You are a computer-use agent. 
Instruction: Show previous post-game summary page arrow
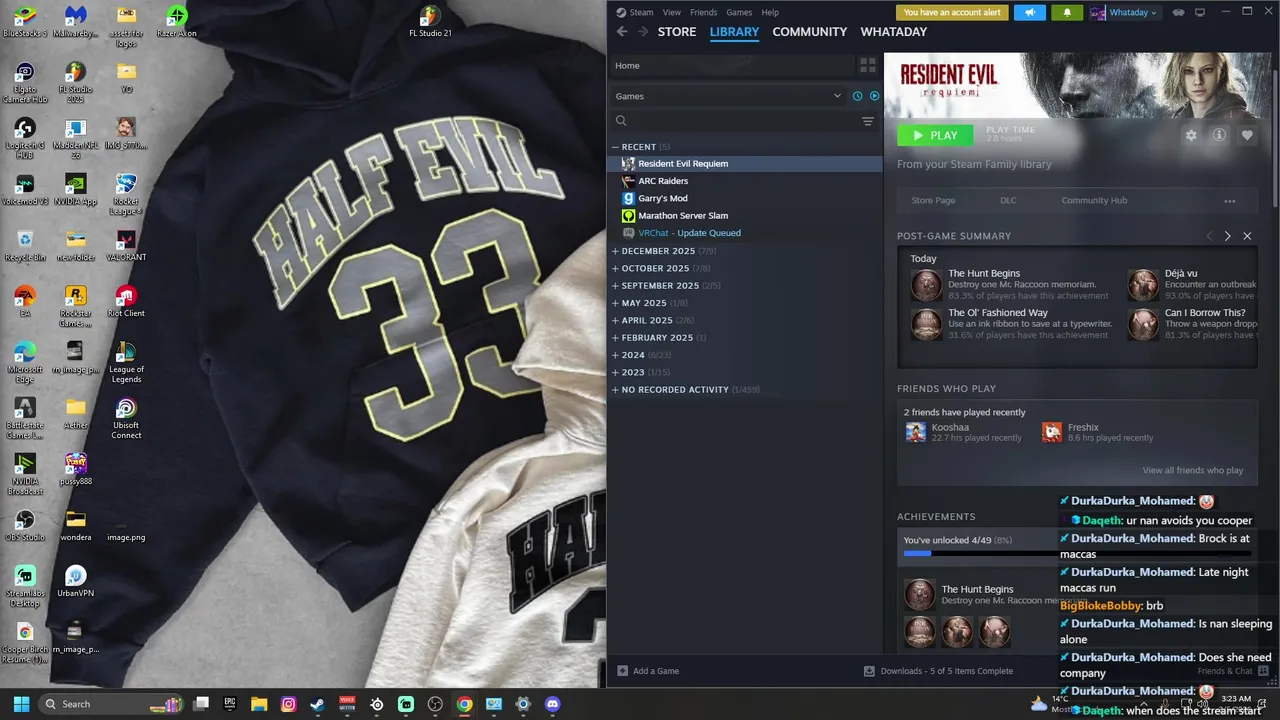[x=1209, y=236]
